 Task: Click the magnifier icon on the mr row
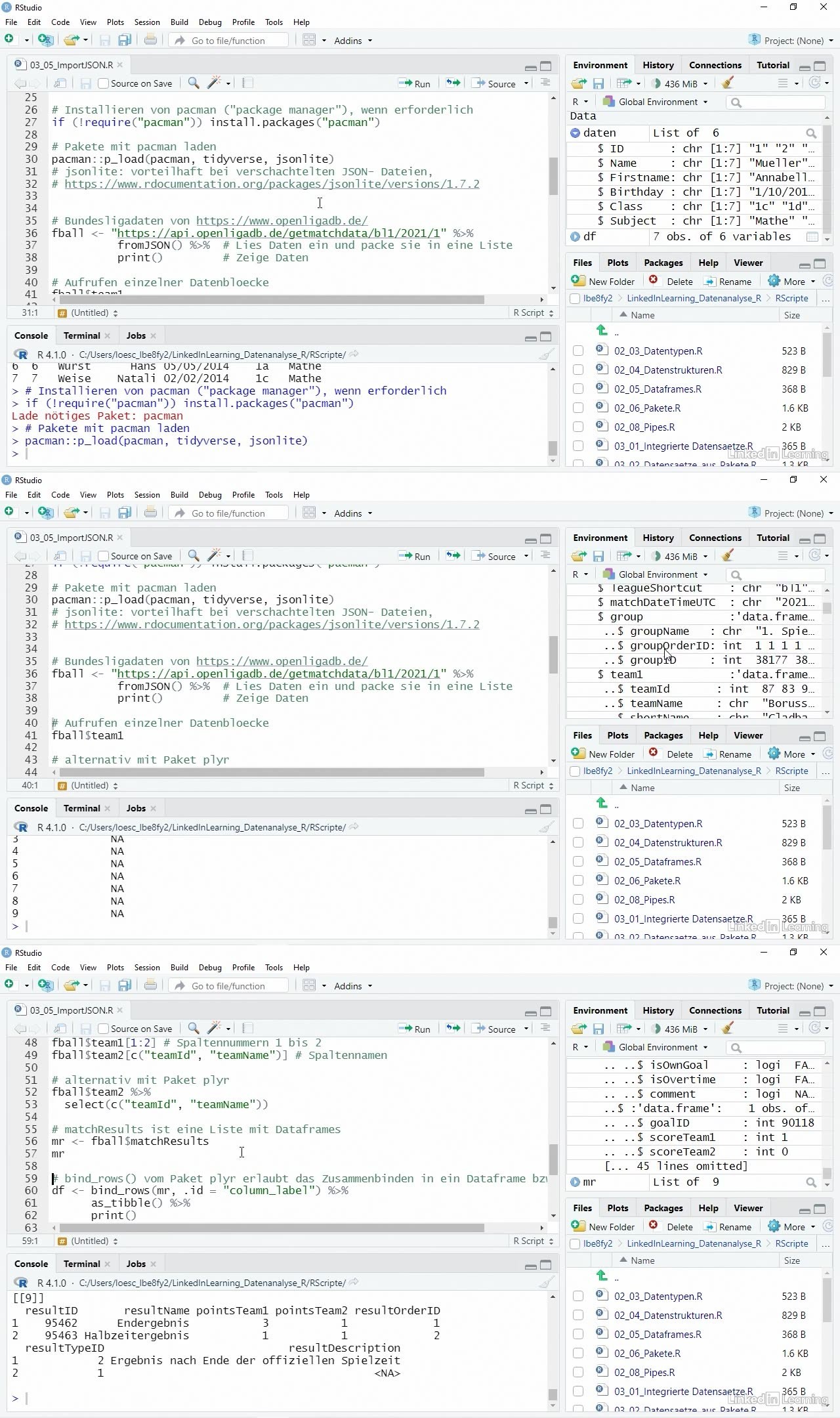[811, 1182]
